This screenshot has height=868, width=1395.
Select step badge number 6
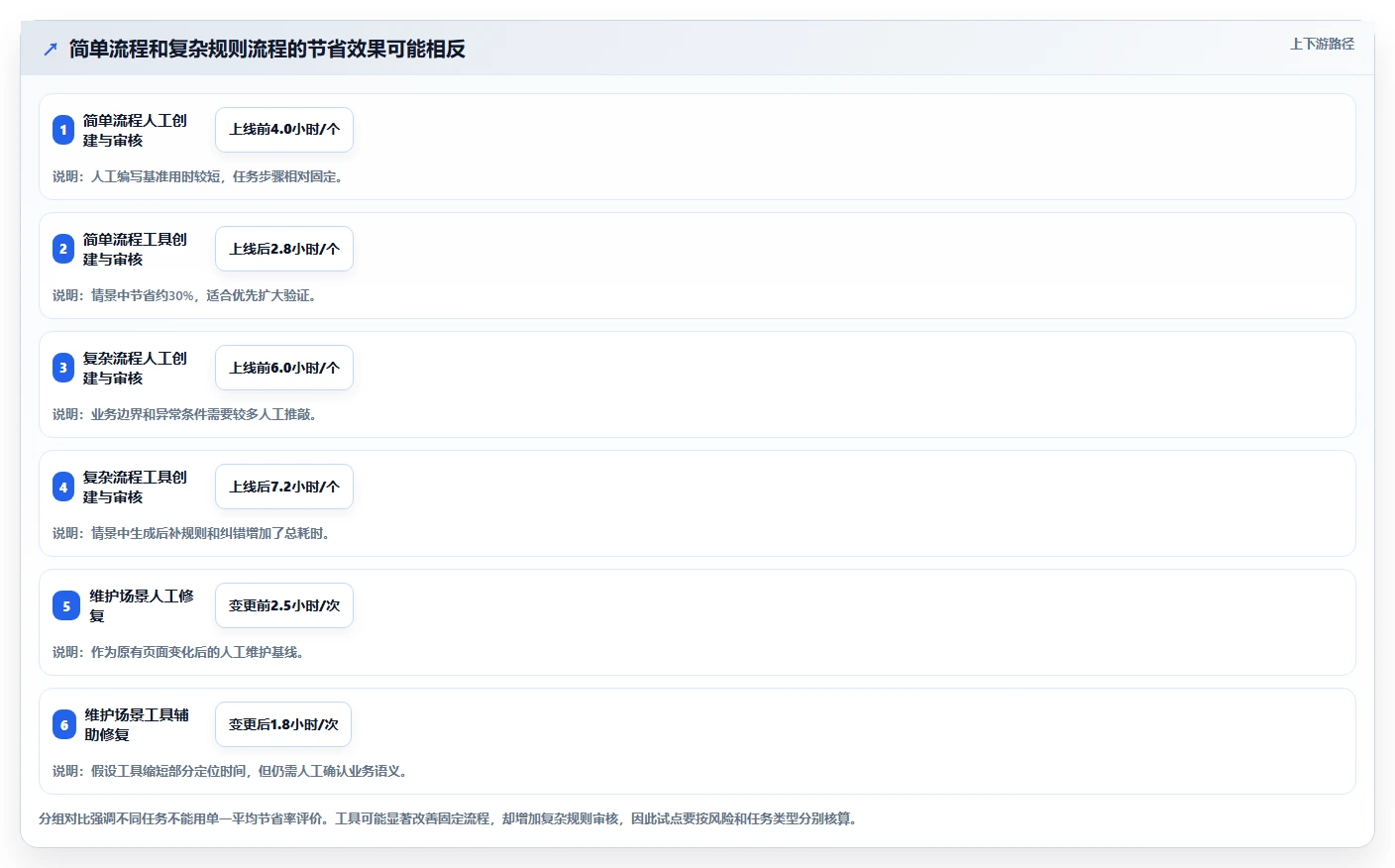(x=64, y=724)
